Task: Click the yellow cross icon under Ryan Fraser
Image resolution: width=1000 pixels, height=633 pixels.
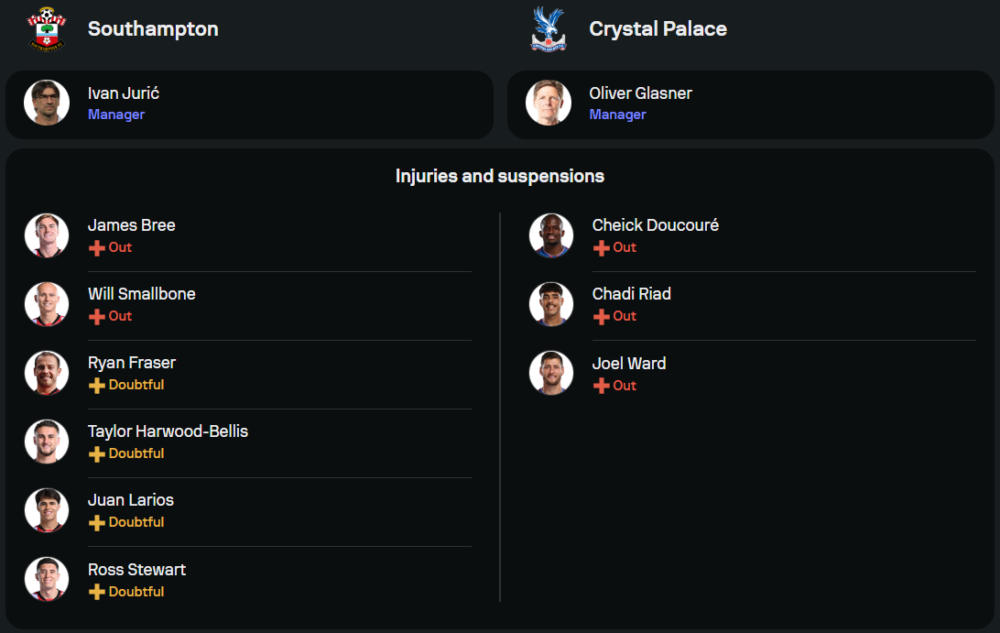Action: tap(97, 386)
